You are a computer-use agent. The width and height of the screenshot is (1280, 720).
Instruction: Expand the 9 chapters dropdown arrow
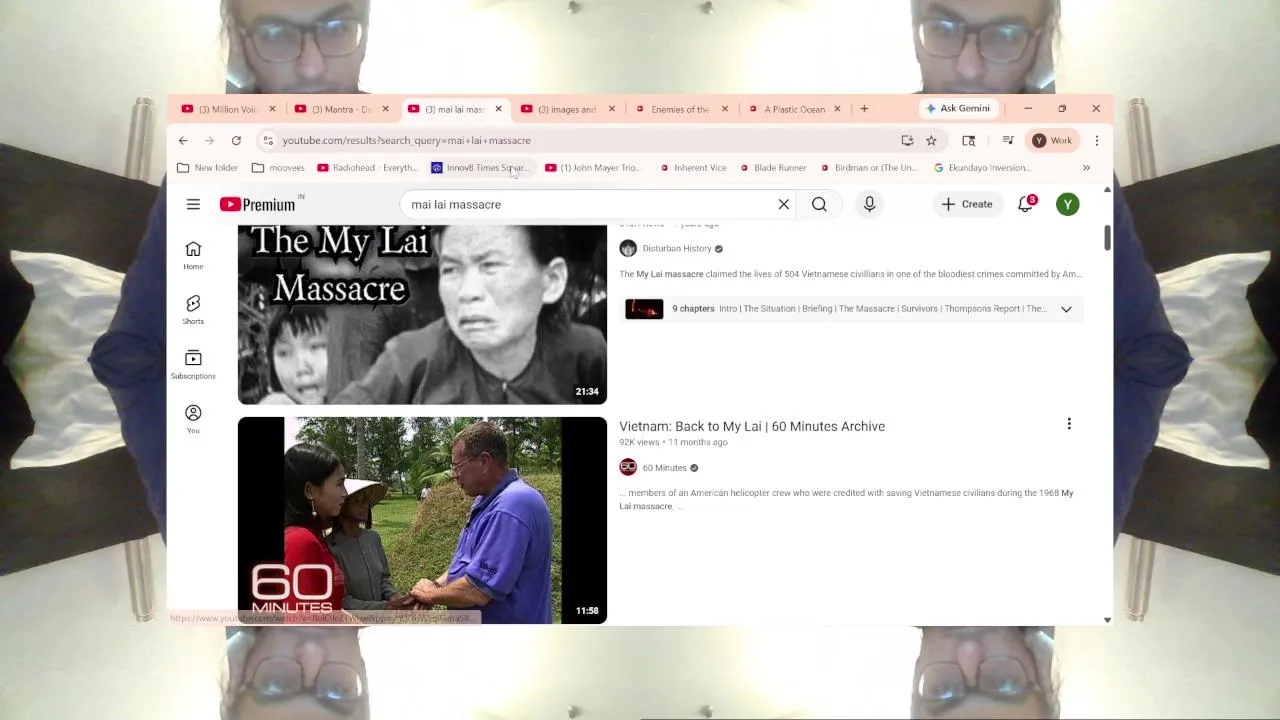[x=1066, y=309]
